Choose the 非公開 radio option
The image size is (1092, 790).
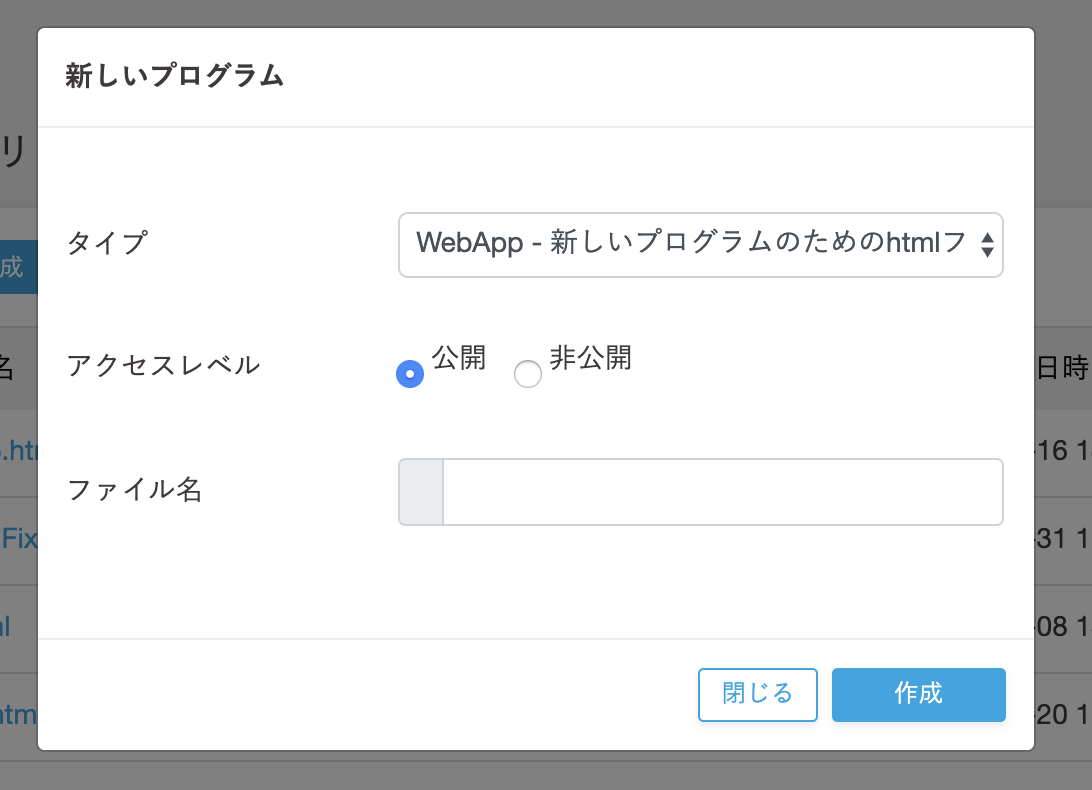pos(527,373)
